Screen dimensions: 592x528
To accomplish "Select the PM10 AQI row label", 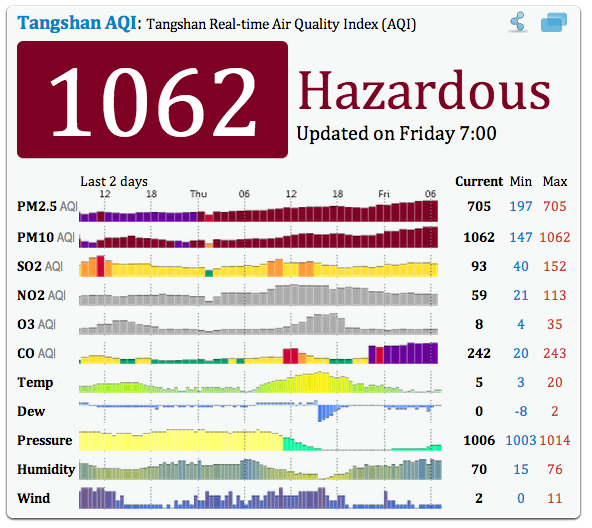I will click(46, 237).
